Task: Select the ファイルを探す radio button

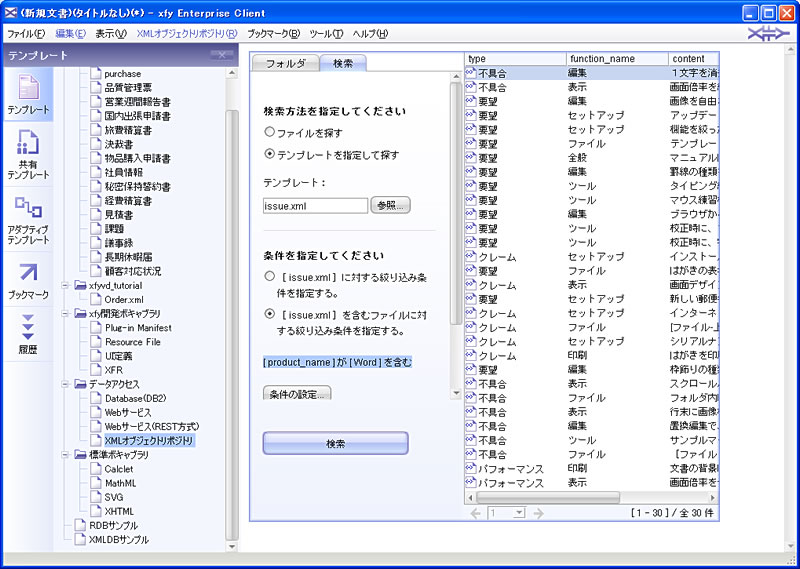Action: click(x=270, y=131)
